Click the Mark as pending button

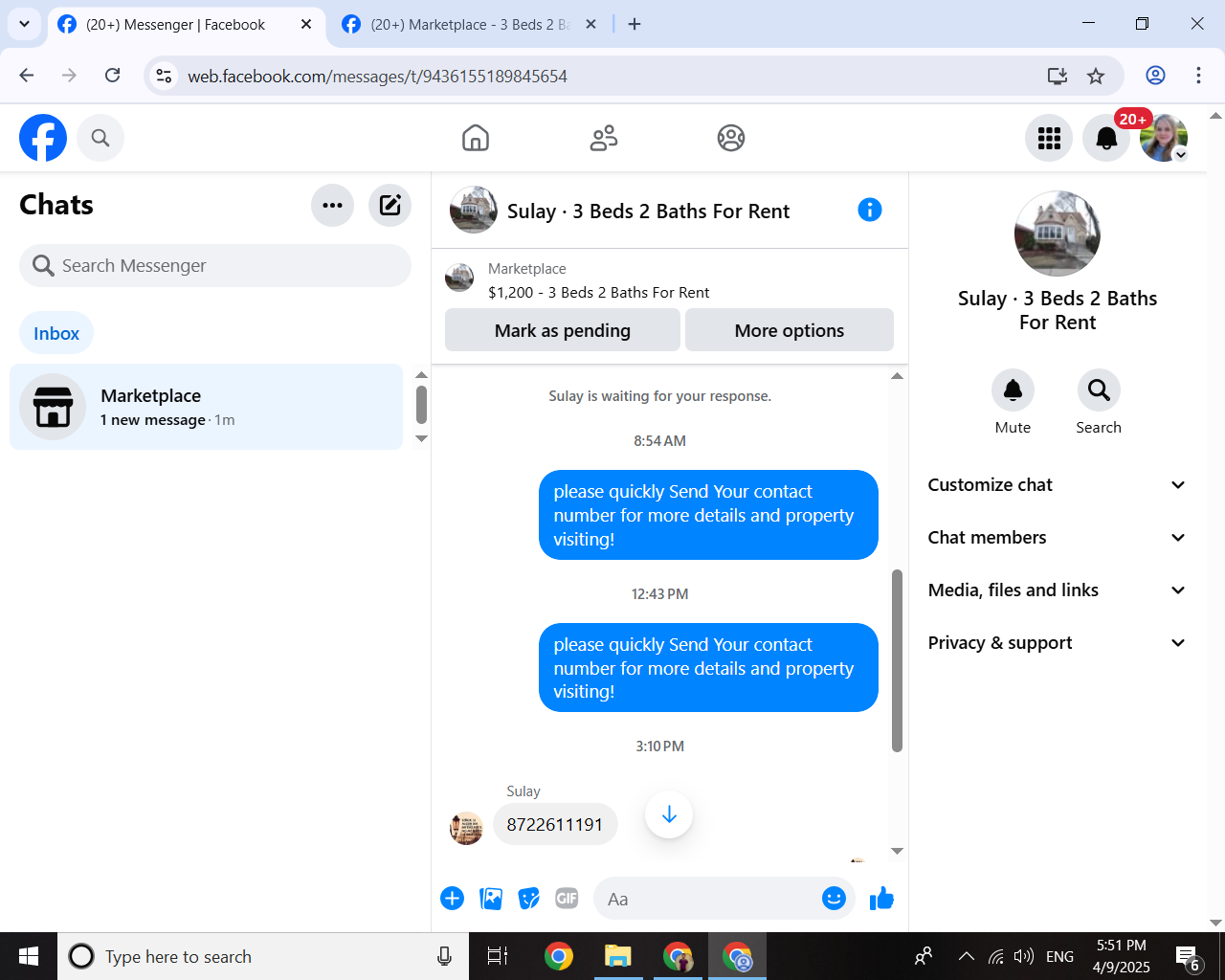coord(563,330)
